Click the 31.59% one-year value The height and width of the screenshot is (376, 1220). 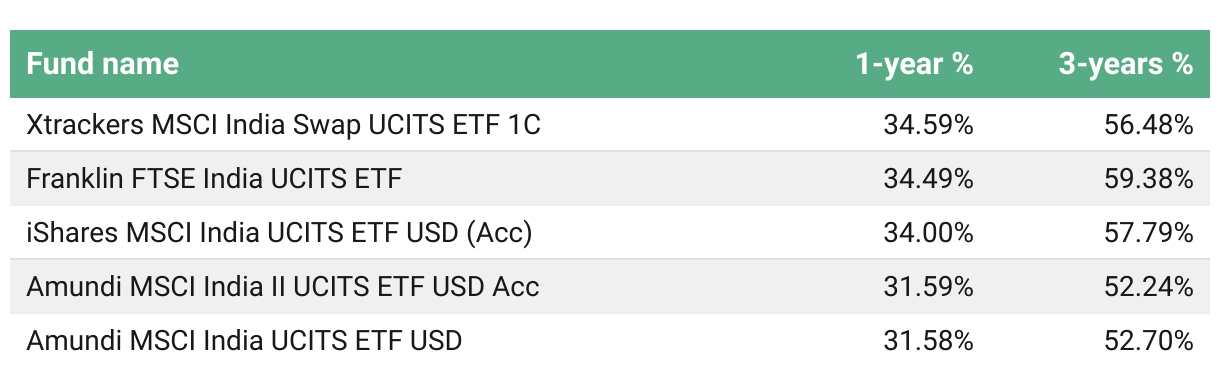pyautogui.click(x=928, y=287)
